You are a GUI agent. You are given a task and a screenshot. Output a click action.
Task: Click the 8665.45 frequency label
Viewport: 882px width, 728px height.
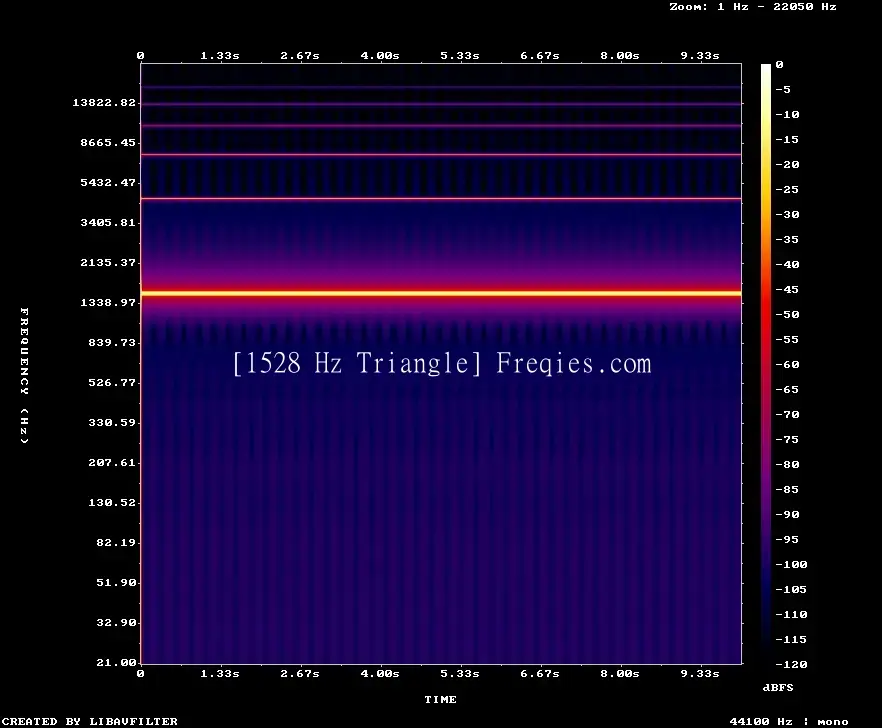click(x=108, y=142)
